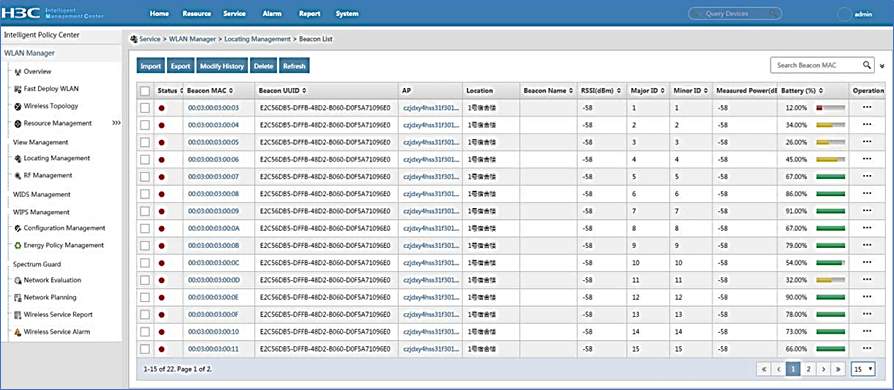
Task: Open Modify History
Action: [x=222, y=66]
